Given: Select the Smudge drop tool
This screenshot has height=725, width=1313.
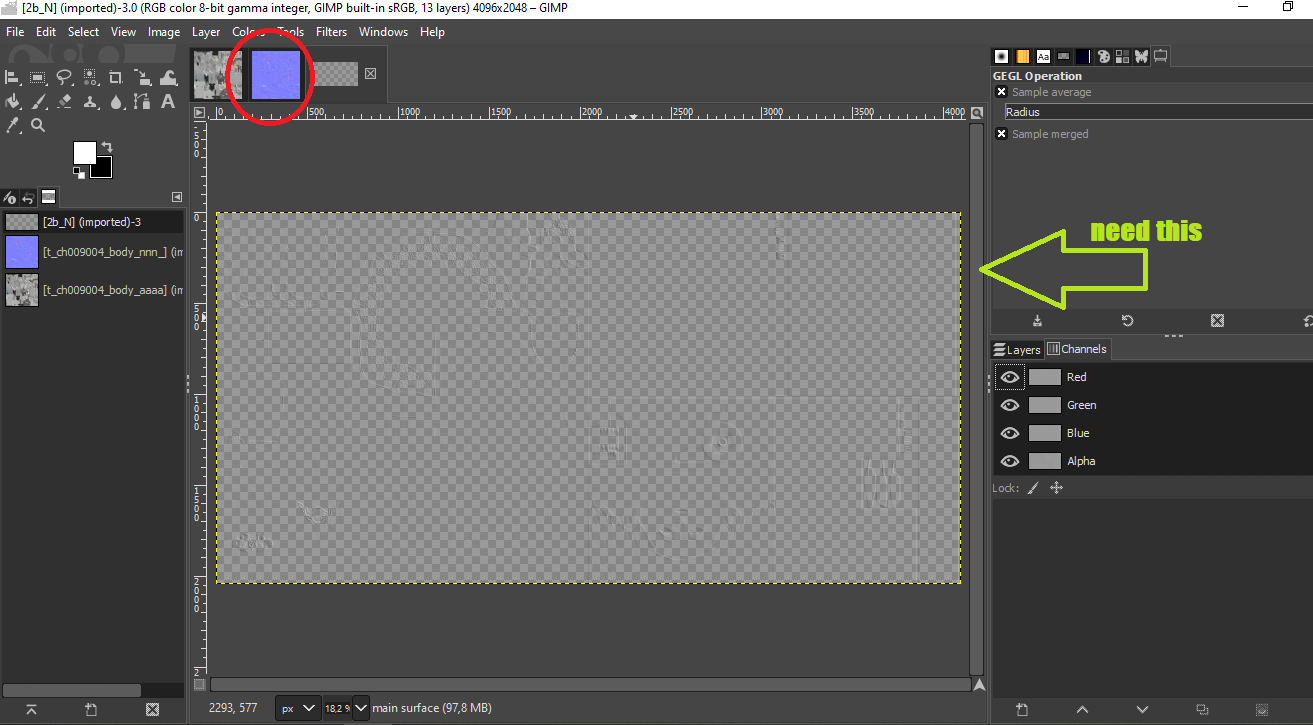Looking at the screenshot, I should pyautogui.click(x=116, y=101).
